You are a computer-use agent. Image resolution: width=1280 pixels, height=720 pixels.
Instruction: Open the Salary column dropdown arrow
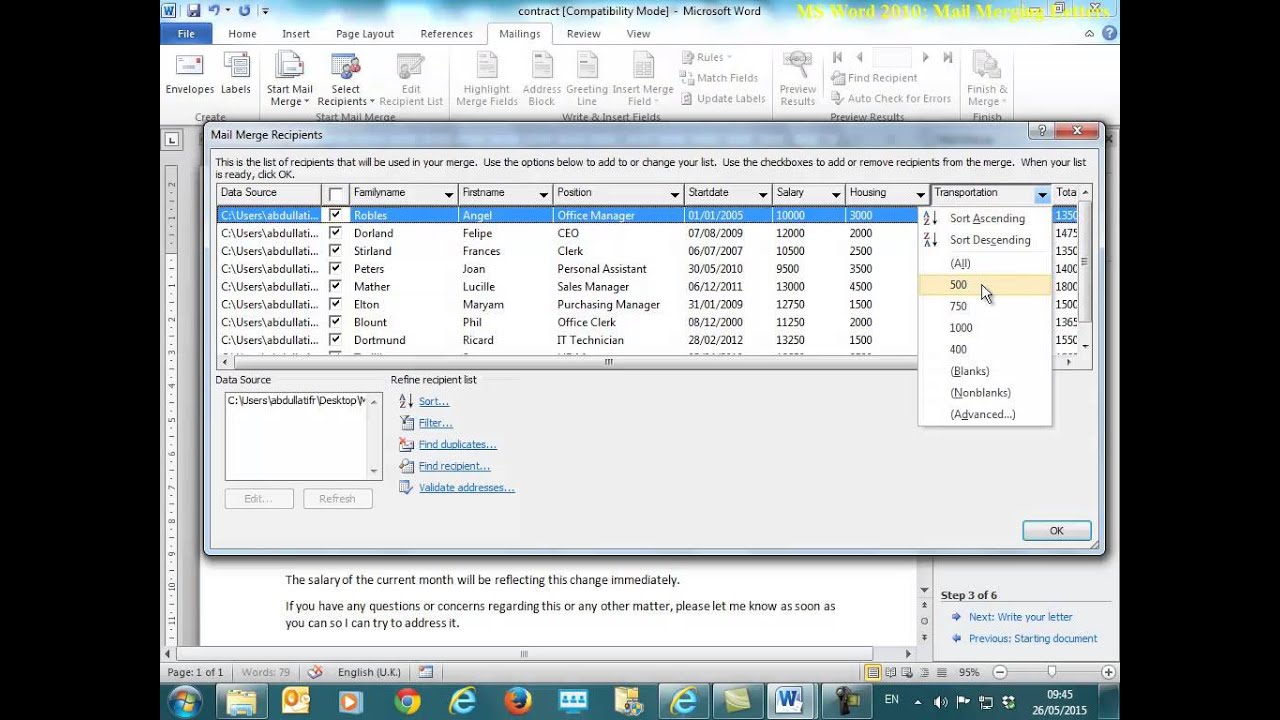tap(835, 194)
